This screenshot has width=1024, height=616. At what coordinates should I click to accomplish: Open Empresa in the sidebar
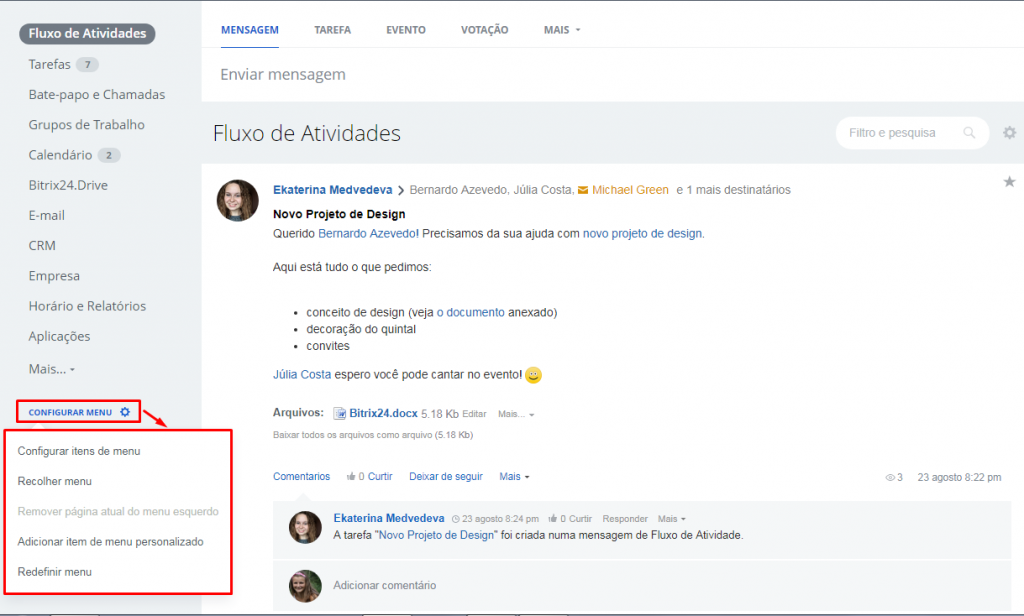click(x=54, y=276)
